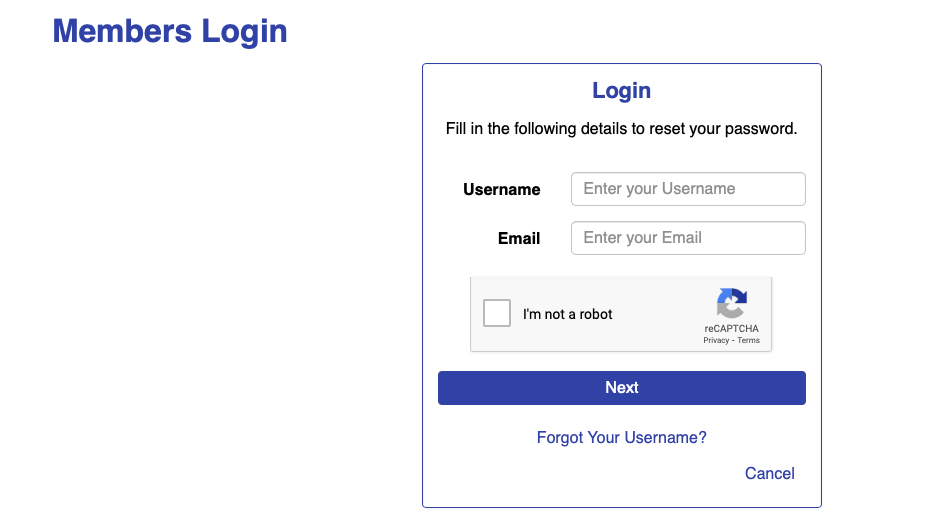Focus the Enter your Username field

688,189
